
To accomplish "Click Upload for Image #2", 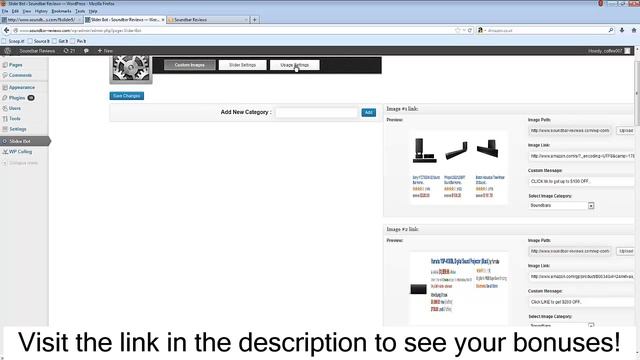I will pyautogui.click(x=626, y=251).
